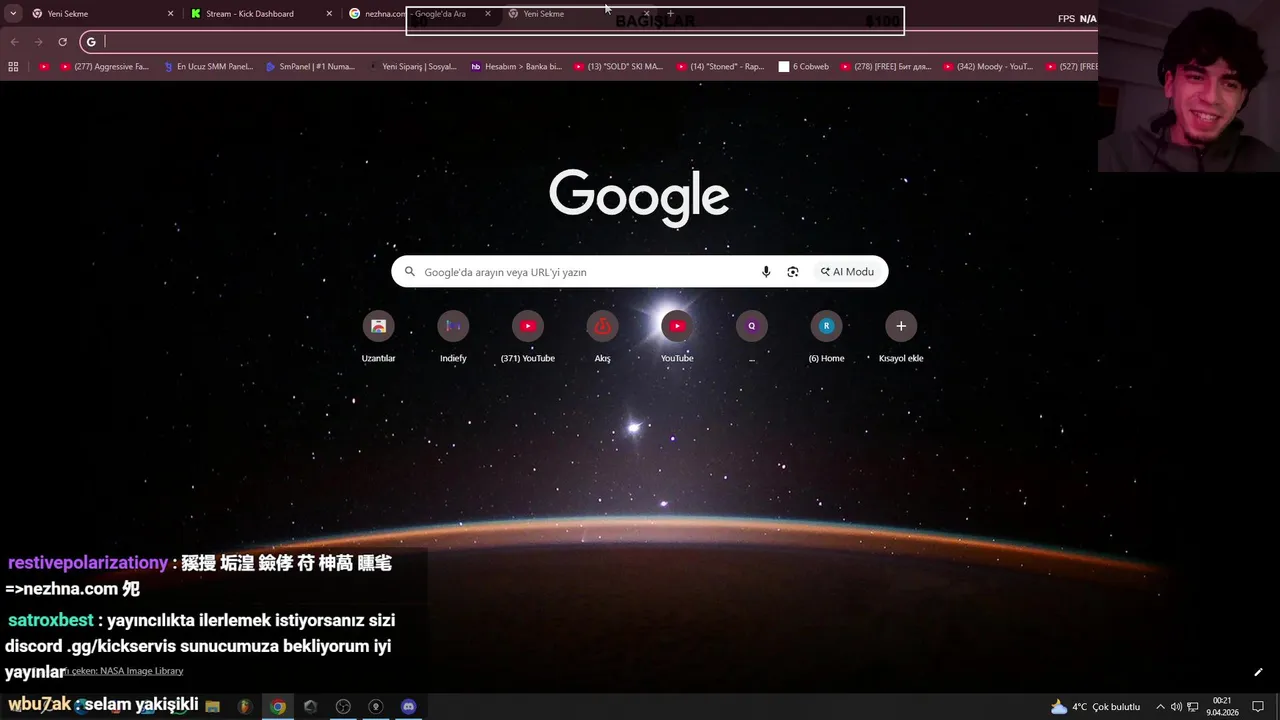1280x720 pixels.
Task: Close the first Yeni Sekme tab
Action: (x=170, y=14)
